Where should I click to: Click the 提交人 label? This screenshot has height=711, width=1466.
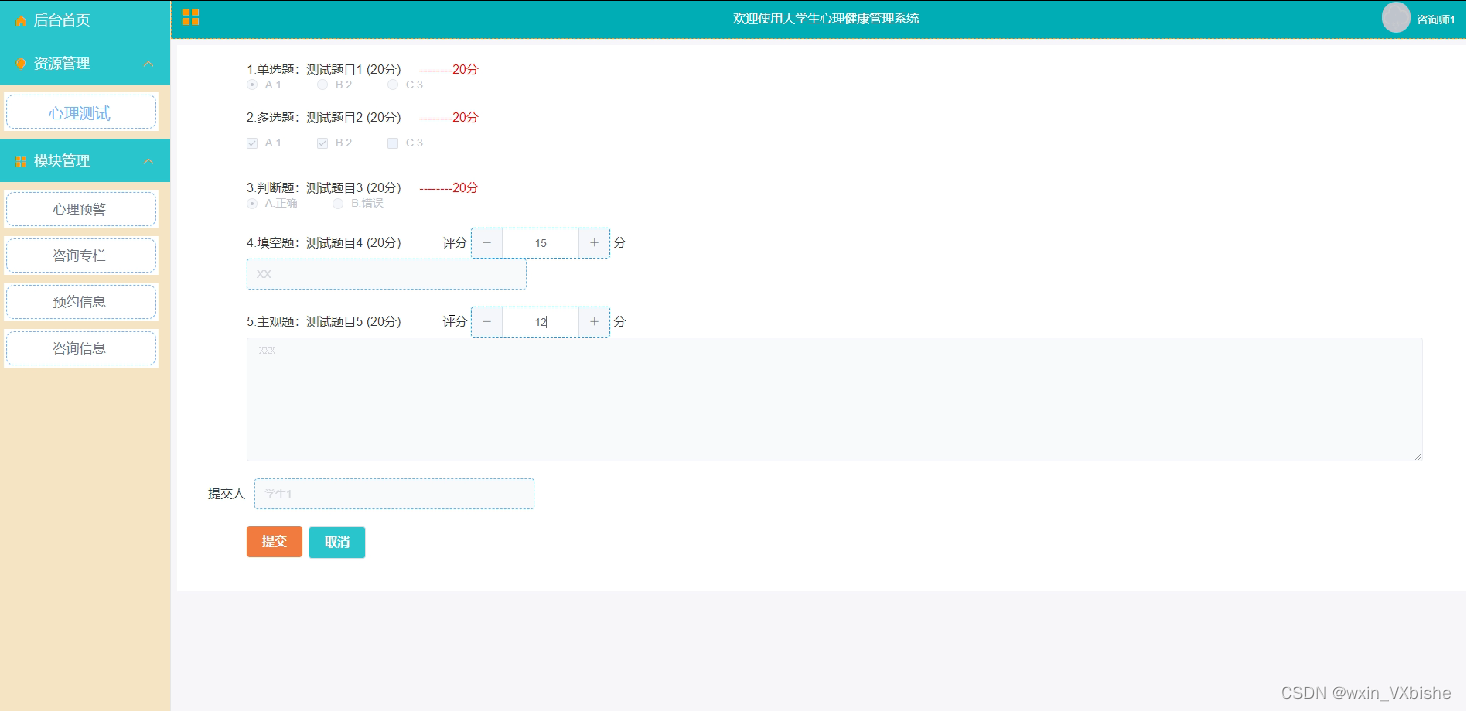(x=226, y=493)
